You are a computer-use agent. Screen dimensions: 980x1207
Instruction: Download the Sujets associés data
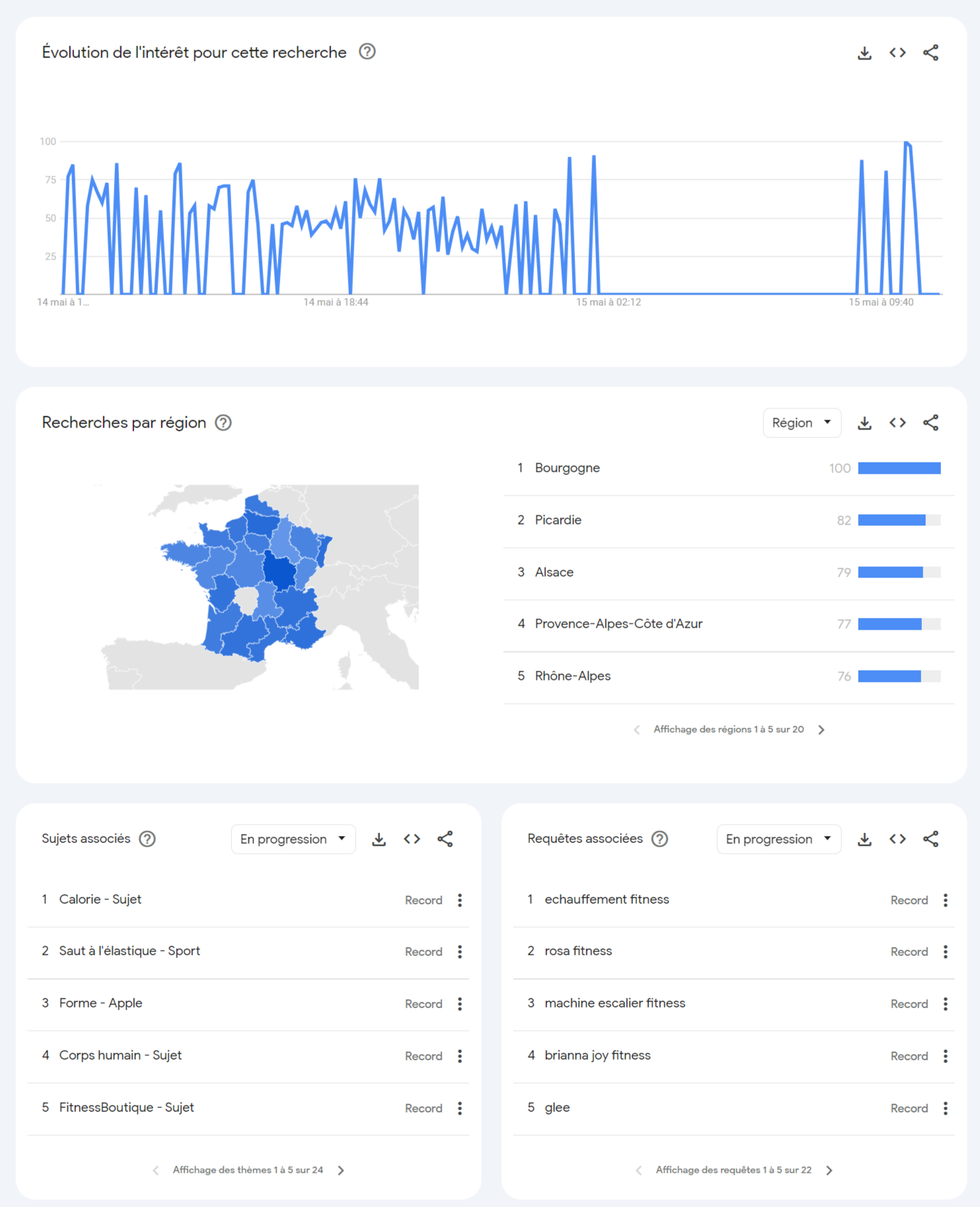[x=379, y=839]
